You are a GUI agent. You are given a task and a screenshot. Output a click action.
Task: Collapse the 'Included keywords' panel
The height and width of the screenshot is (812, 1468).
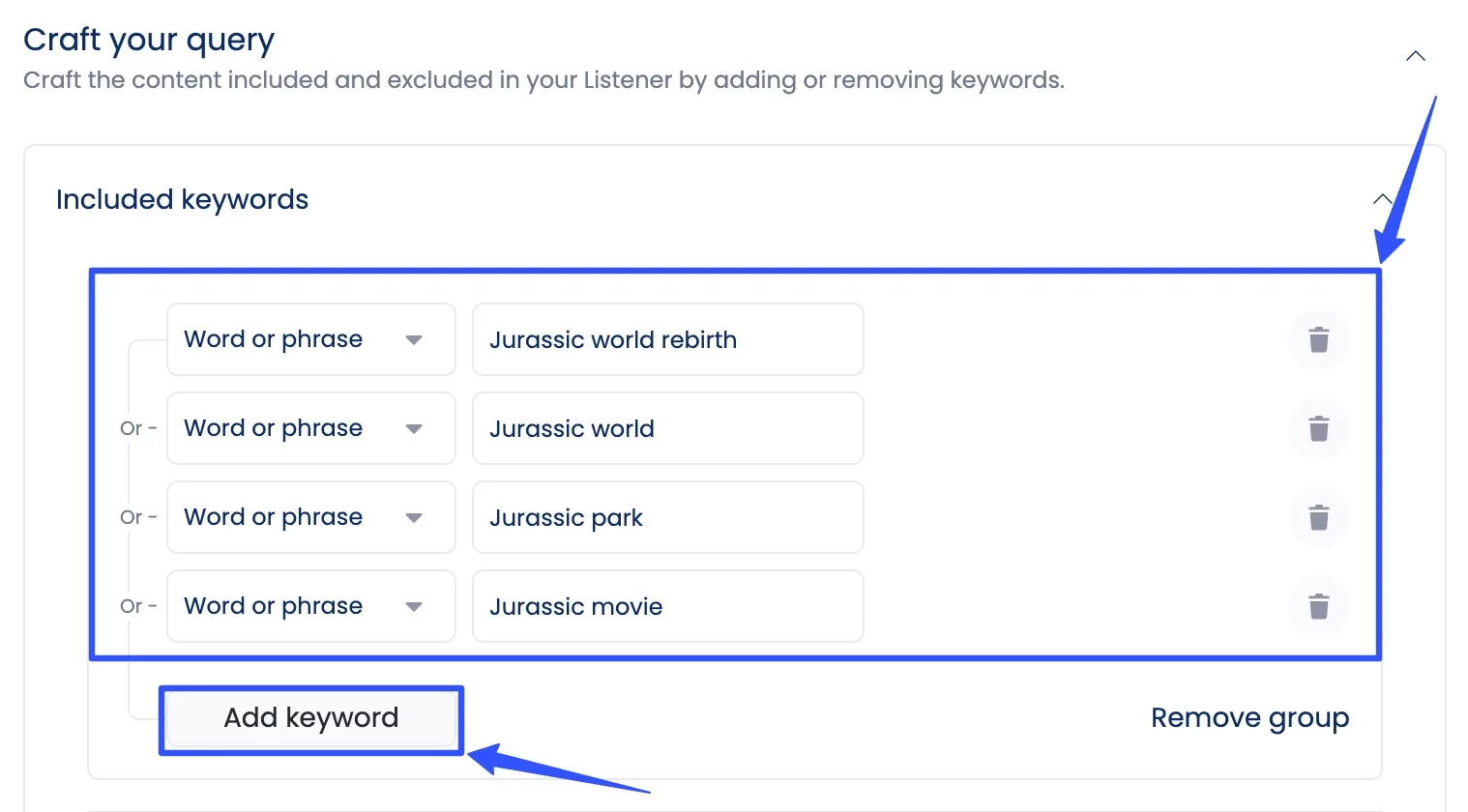(x=1382, y=200)
